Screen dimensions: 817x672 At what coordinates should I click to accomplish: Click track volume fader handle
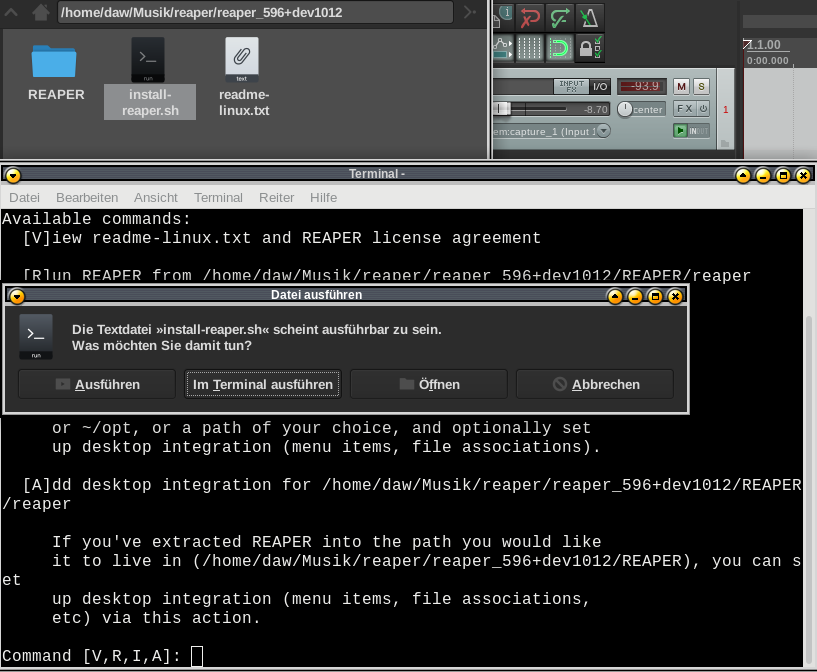tap(502, 108)
